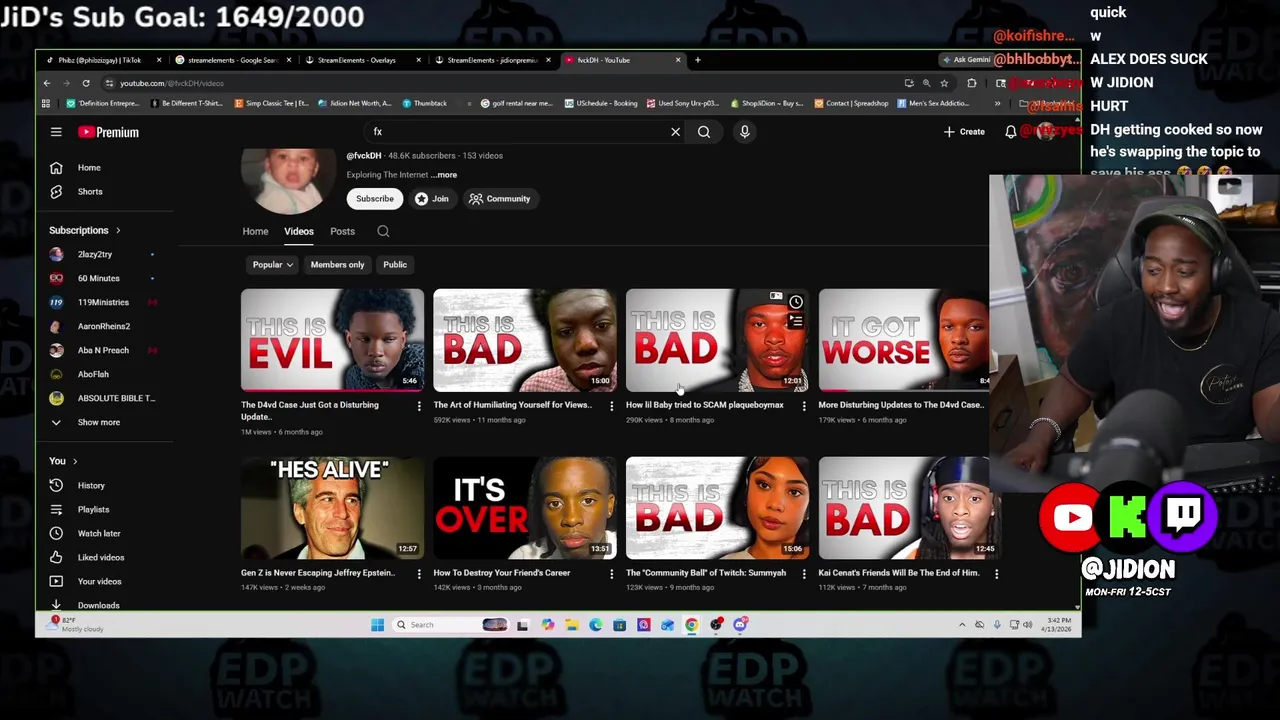Expand the You section chevron
Image resolution: width=1280 pixels, height=720 pixels.
coord(74,462)
